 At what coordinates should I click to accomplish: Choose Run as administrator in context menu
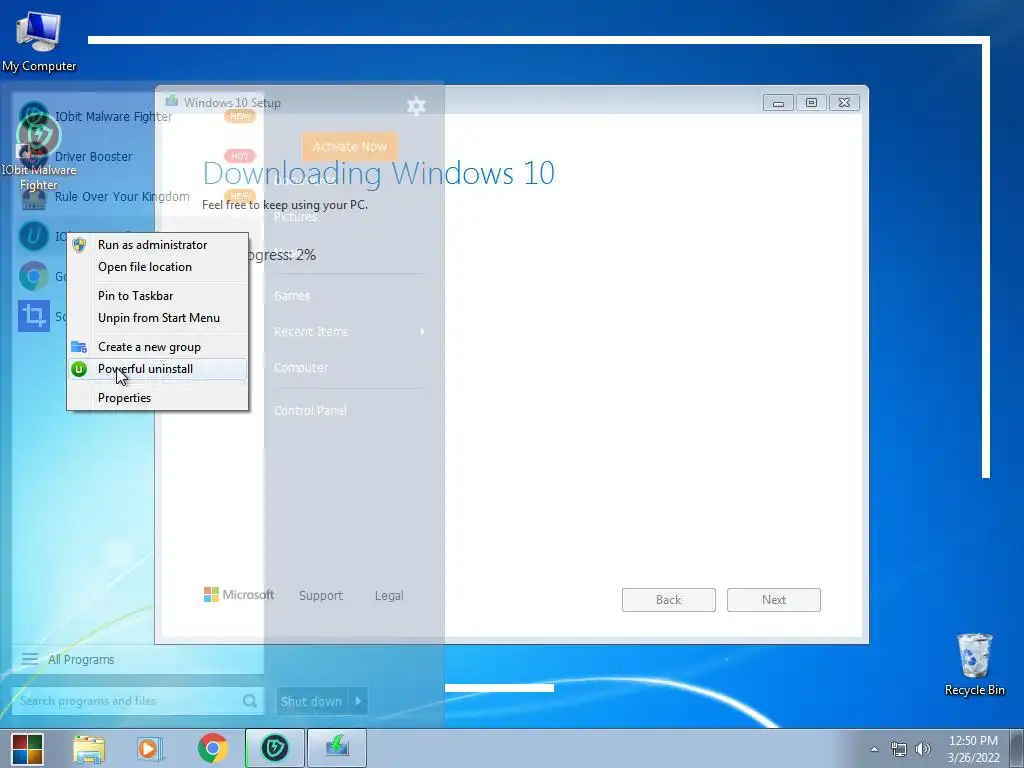point(157,245)
